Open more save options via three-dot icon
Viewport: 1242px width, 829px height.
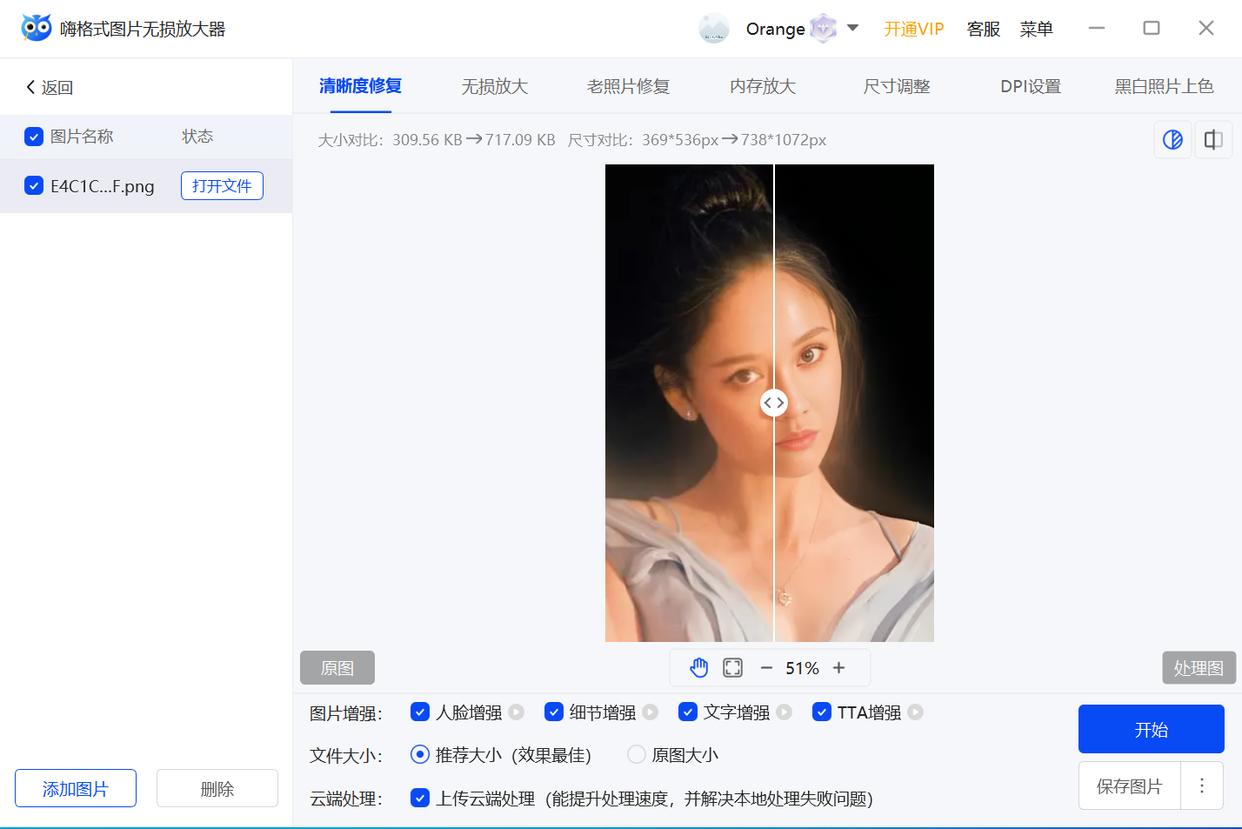point(1201,786)
